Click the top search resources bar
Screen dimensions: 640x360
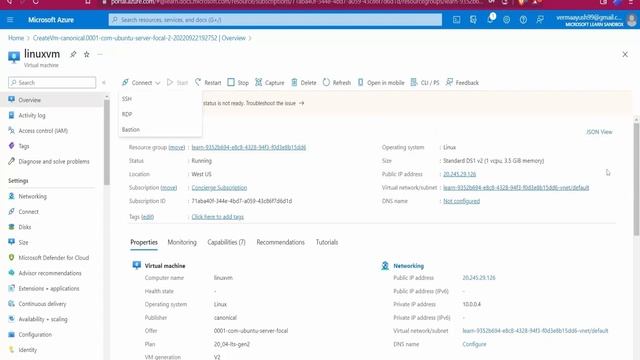275,20
